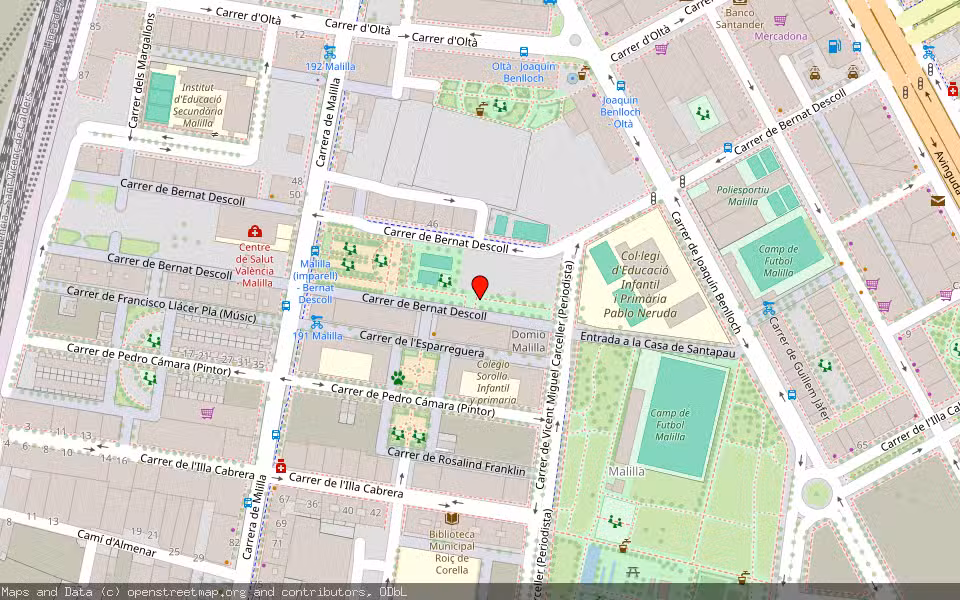Image resolution: width=960 pixels, height=600 pixels.
Task: Click Carrer de Francisco Llácer Pla (Músic) label
Action: click(x=162, y=304)
